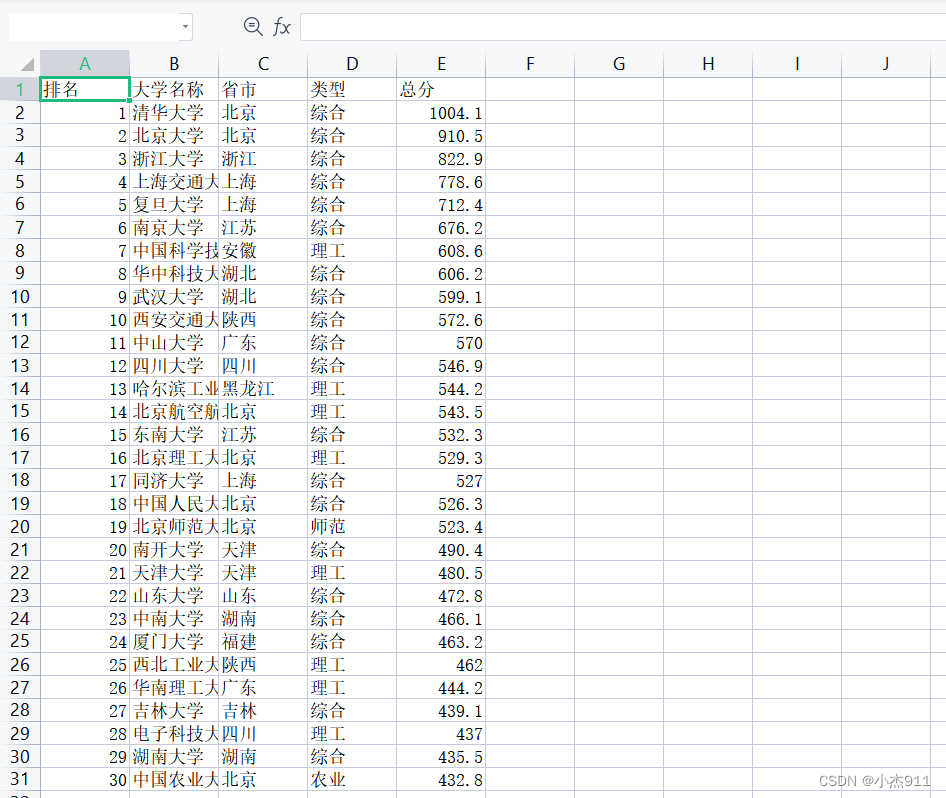
Task: Select the cell '武汉大学'
Action: point(174,296)
